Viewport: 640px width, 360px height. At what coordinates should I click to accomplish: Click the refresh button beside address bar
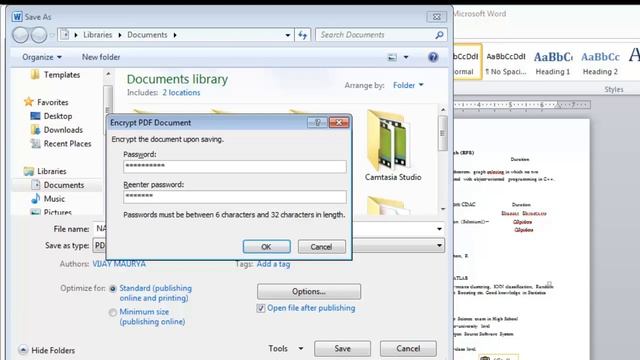[302, 35]
